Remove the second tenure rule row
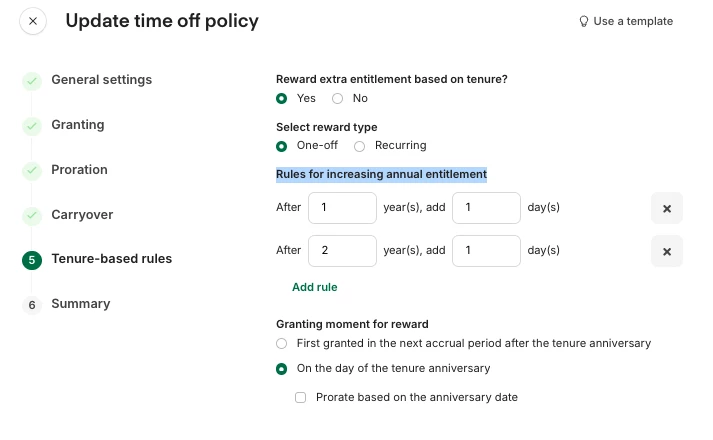The height and width of the screenshot is (440, 713). pyautogui.click(x=666, y=250)
